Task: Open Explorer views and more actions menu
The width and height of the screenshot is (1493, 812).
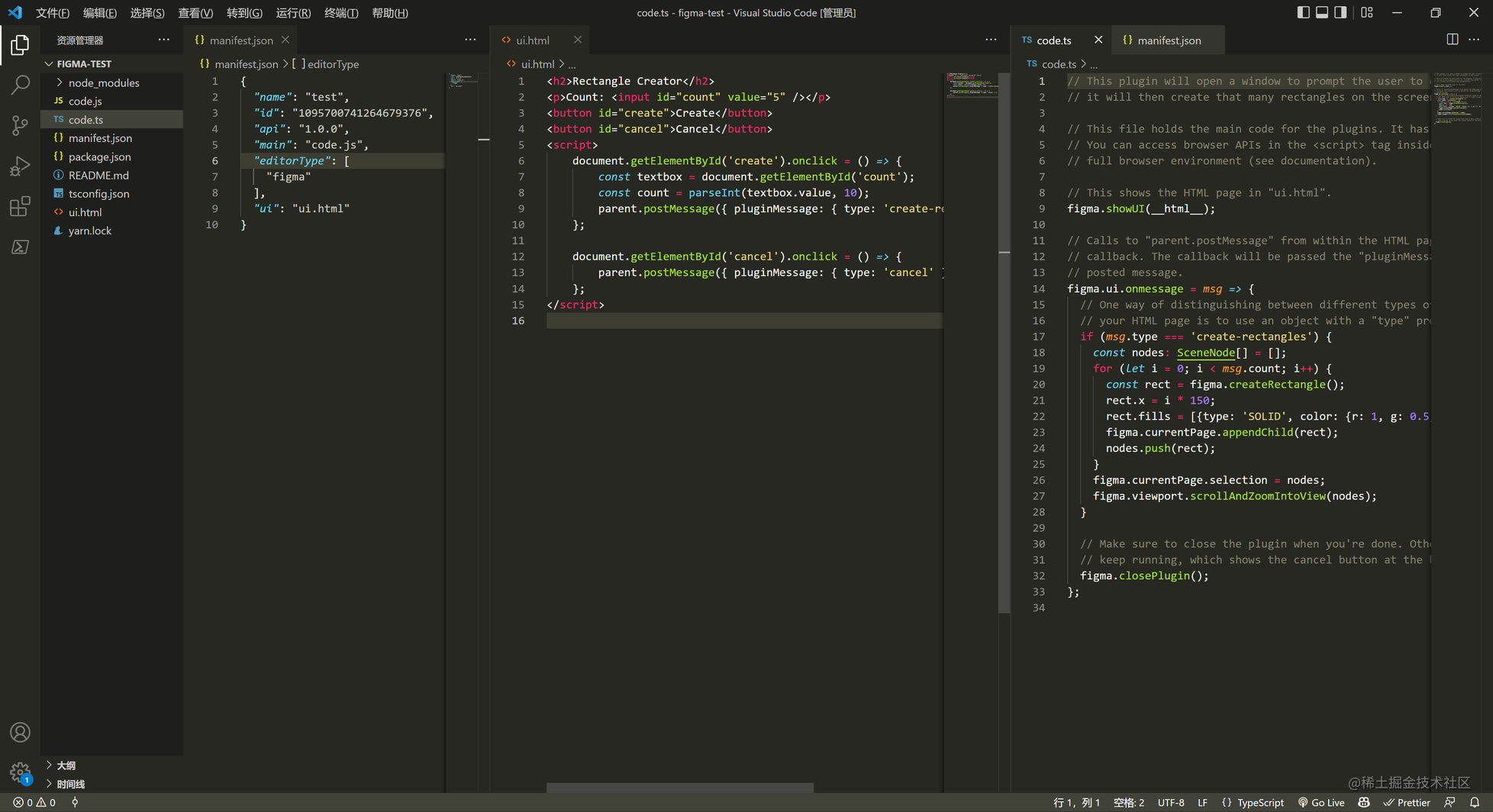Action: click(164, 40)
